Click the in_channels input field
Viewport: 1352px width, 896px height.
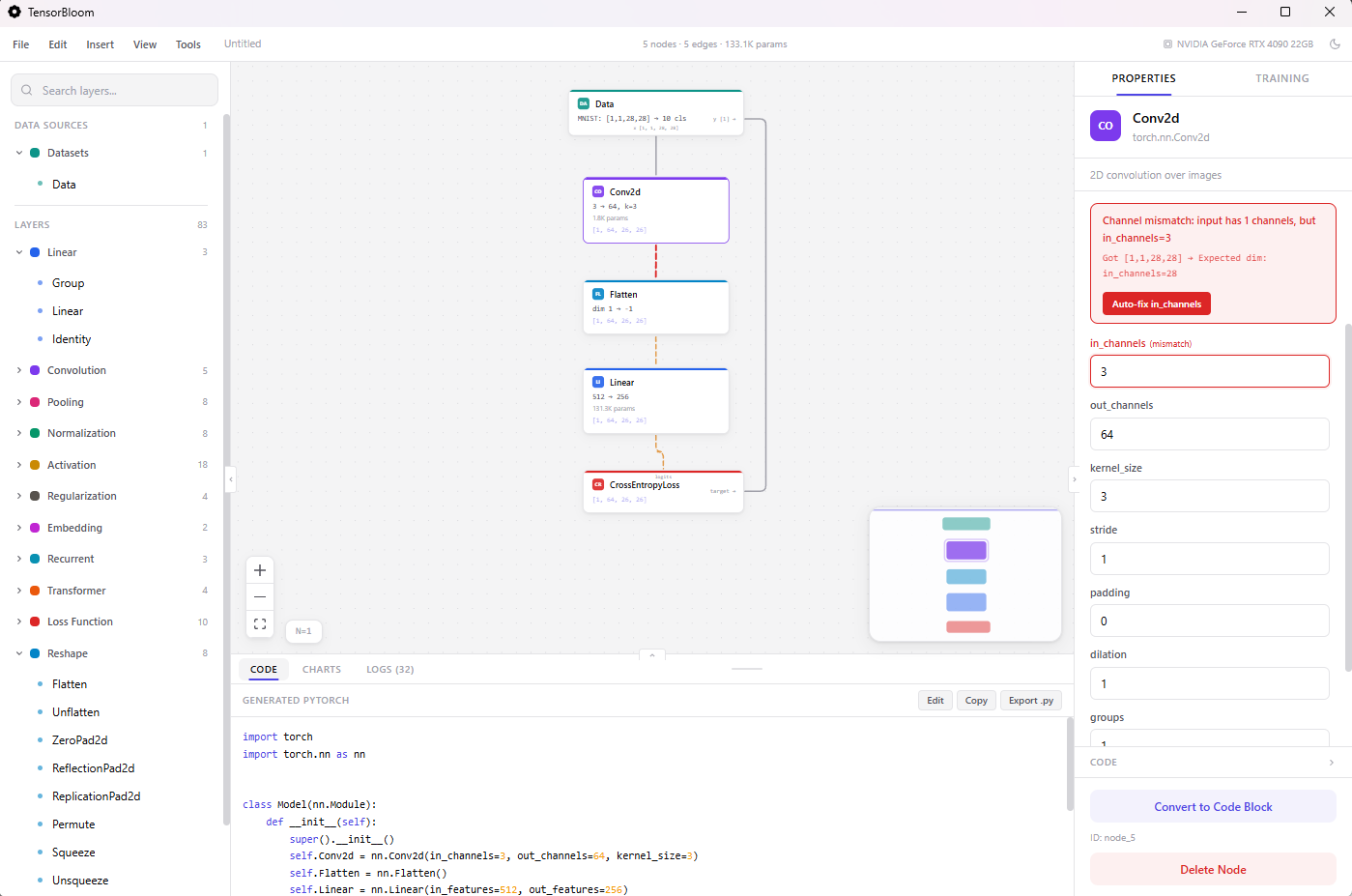coord(1209,371)
